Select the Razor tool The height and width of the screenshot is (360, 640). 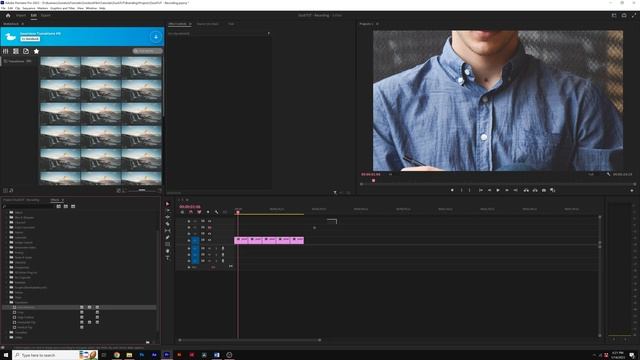pyautogui.click(x=167, y=224)
